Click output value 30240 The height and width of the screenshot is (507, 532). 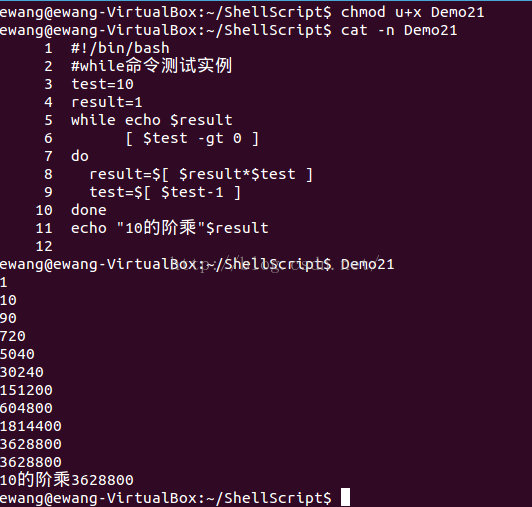click(x=22, y=372)
